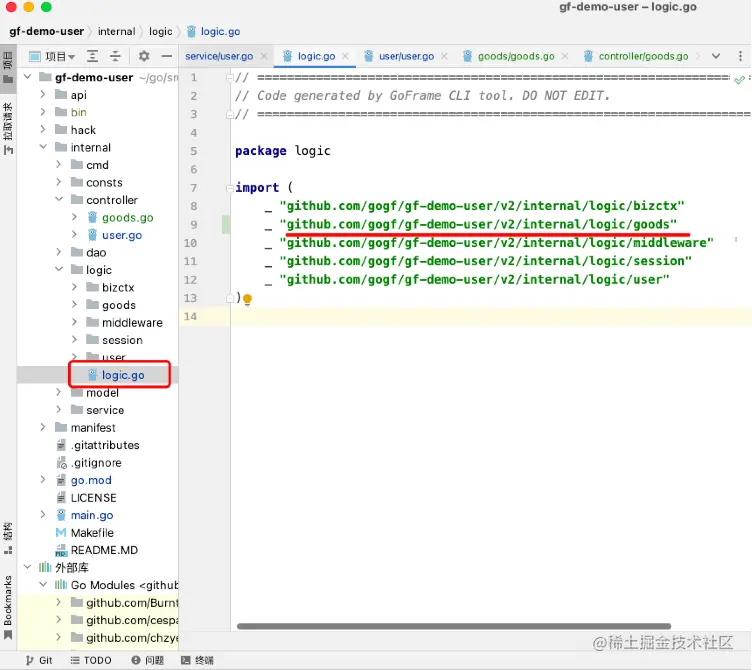Open 问题 problems tool window

[x=148, y=660]
